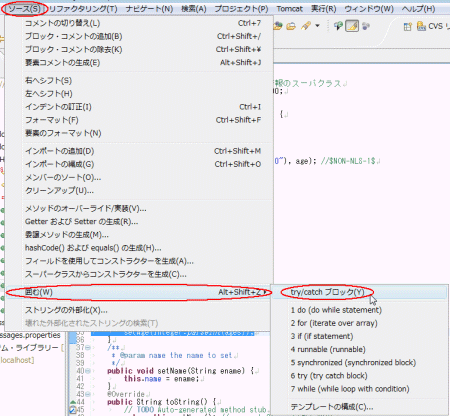Choose インデントの訂正(I)

(139, 107)
